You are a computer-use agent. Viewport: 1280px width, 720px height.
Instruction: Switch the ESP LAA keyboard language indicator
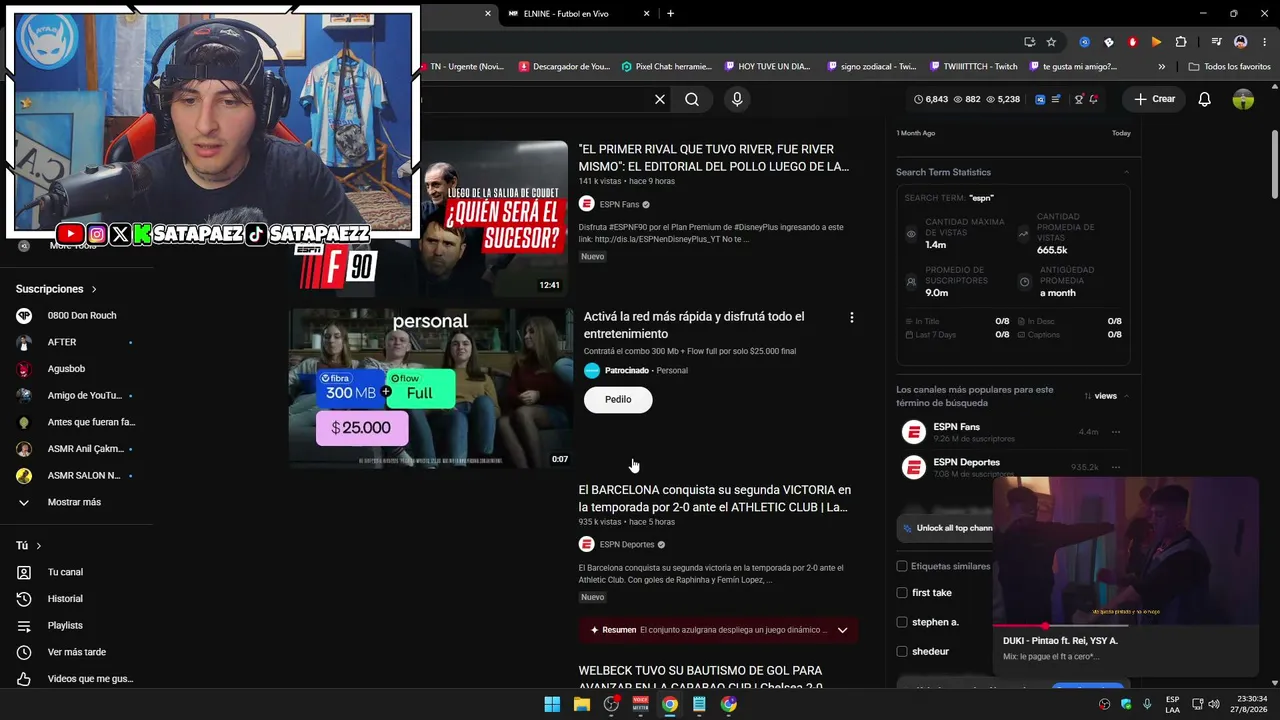pyautogui.click(x=1173, y=704)
